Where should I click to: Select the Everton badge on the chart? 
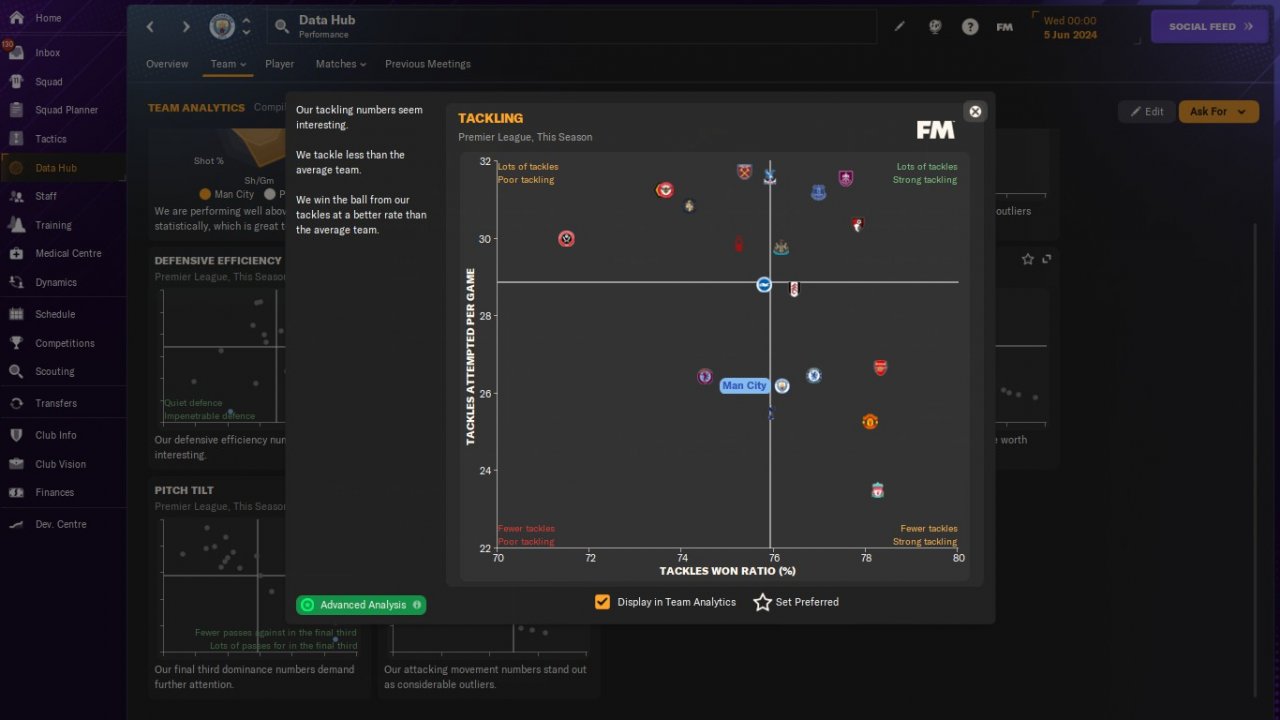pyautogui.click(x=818, y=193)
